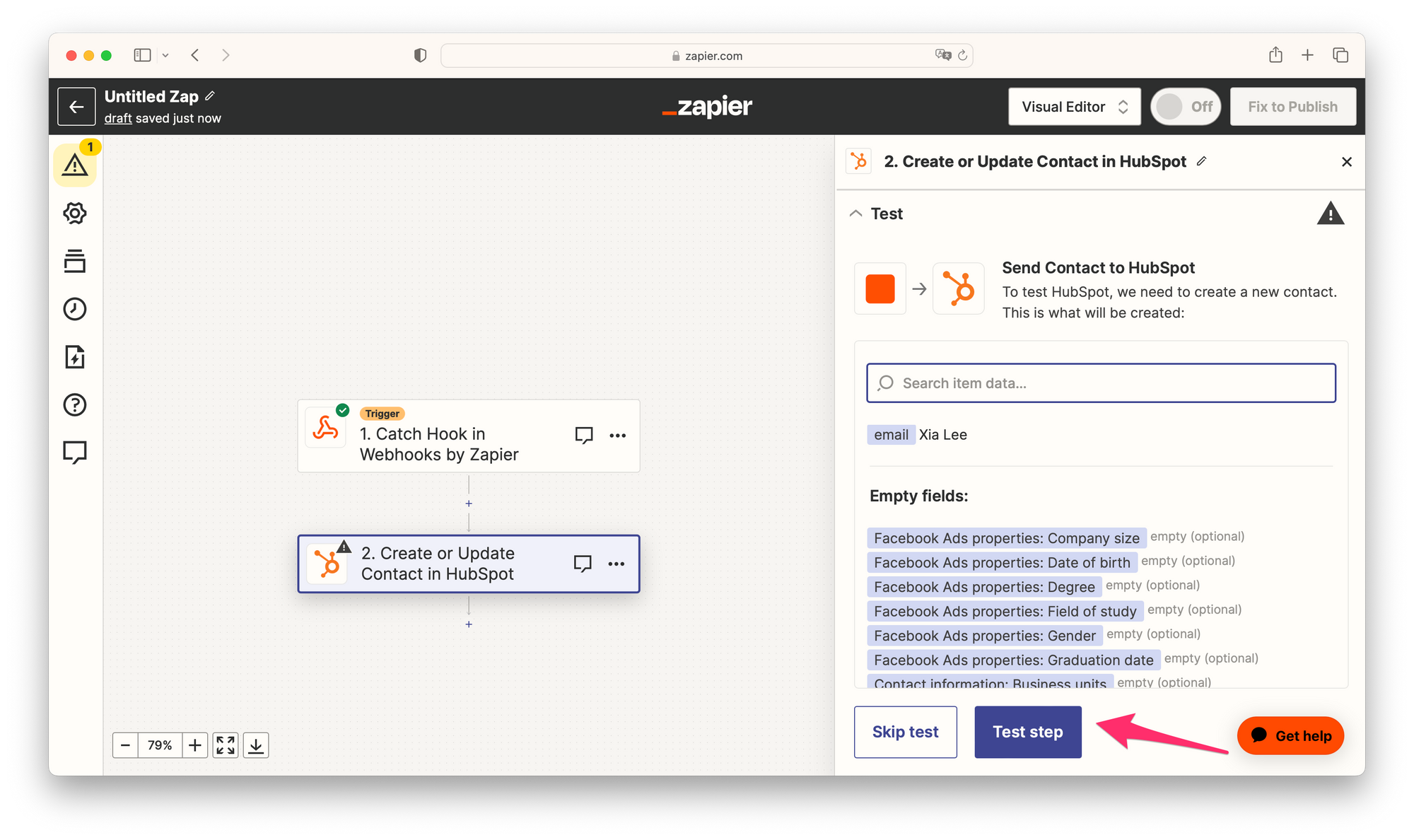The image size is (1414, 840).
Task: Click the Safari privacy shield icon
Action: click(420, 55)
